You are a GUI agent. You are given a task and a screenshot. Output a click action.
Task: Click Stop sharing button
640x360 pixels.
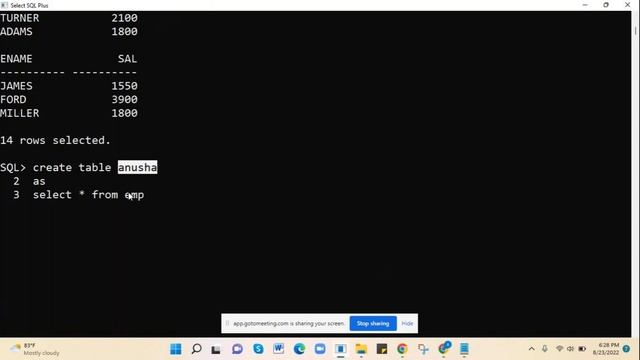click(x=373, y=324)
